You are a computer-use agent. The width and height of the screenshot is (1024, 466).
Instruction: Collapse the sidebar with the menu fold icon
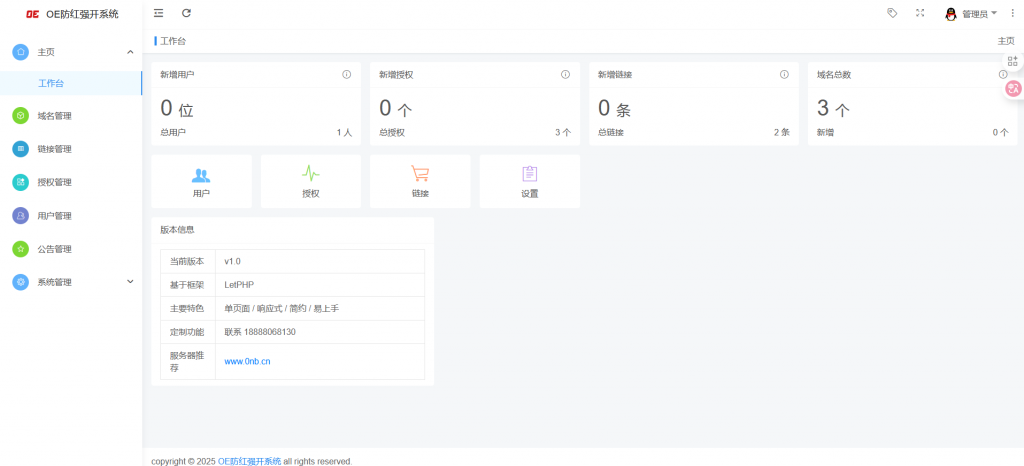click(x=158, y=13)
